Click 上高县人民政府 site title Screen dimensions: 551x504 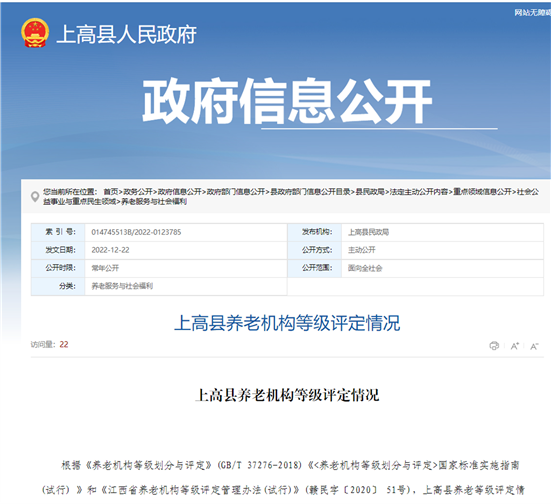tap(126, 34)
